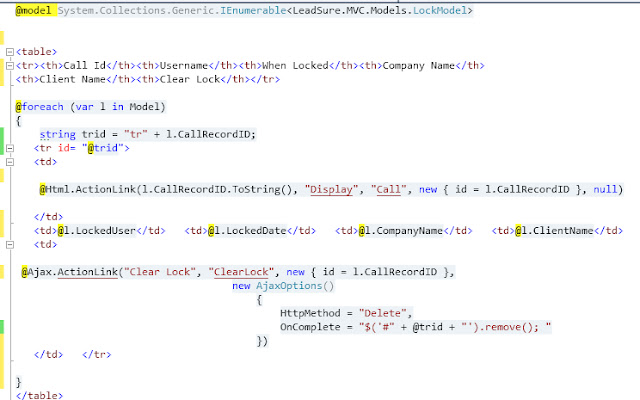Click OnComplete property name
The width and height of the screenshot is (640, 400).
(x=310, y=327)
